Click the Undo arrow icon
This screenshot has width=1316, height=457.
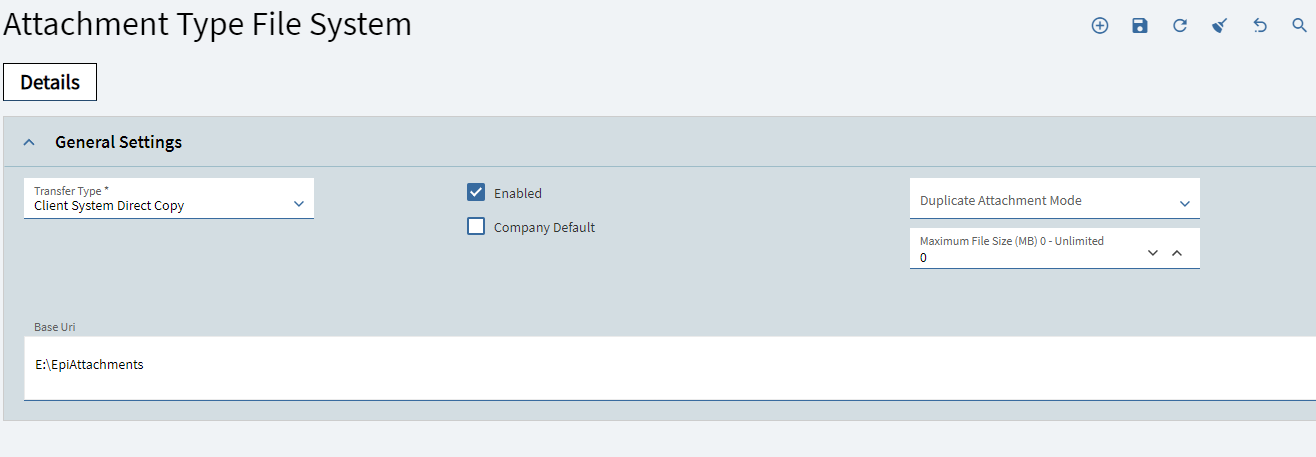click(1260, 26)
